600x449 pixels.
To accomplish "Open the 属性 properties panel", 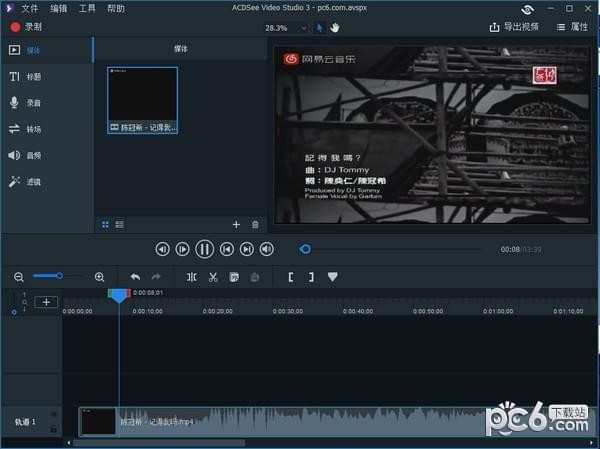I will tap(572, 27).
